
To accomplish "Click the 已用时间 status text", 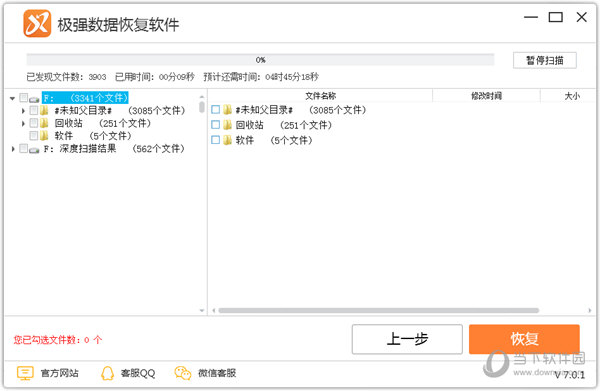I will coord(155,77).
